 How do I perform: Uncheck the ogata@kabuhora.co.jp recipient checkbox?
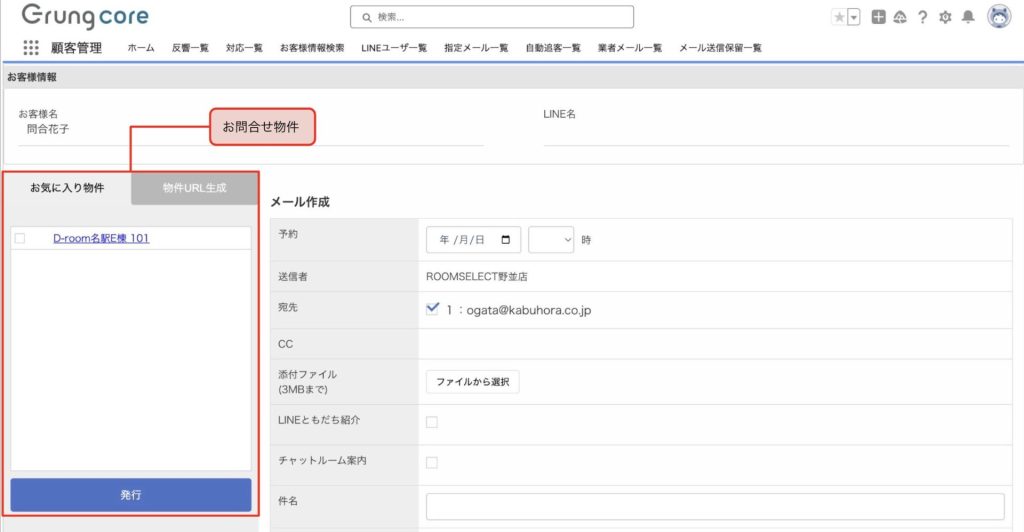(432, 309)
